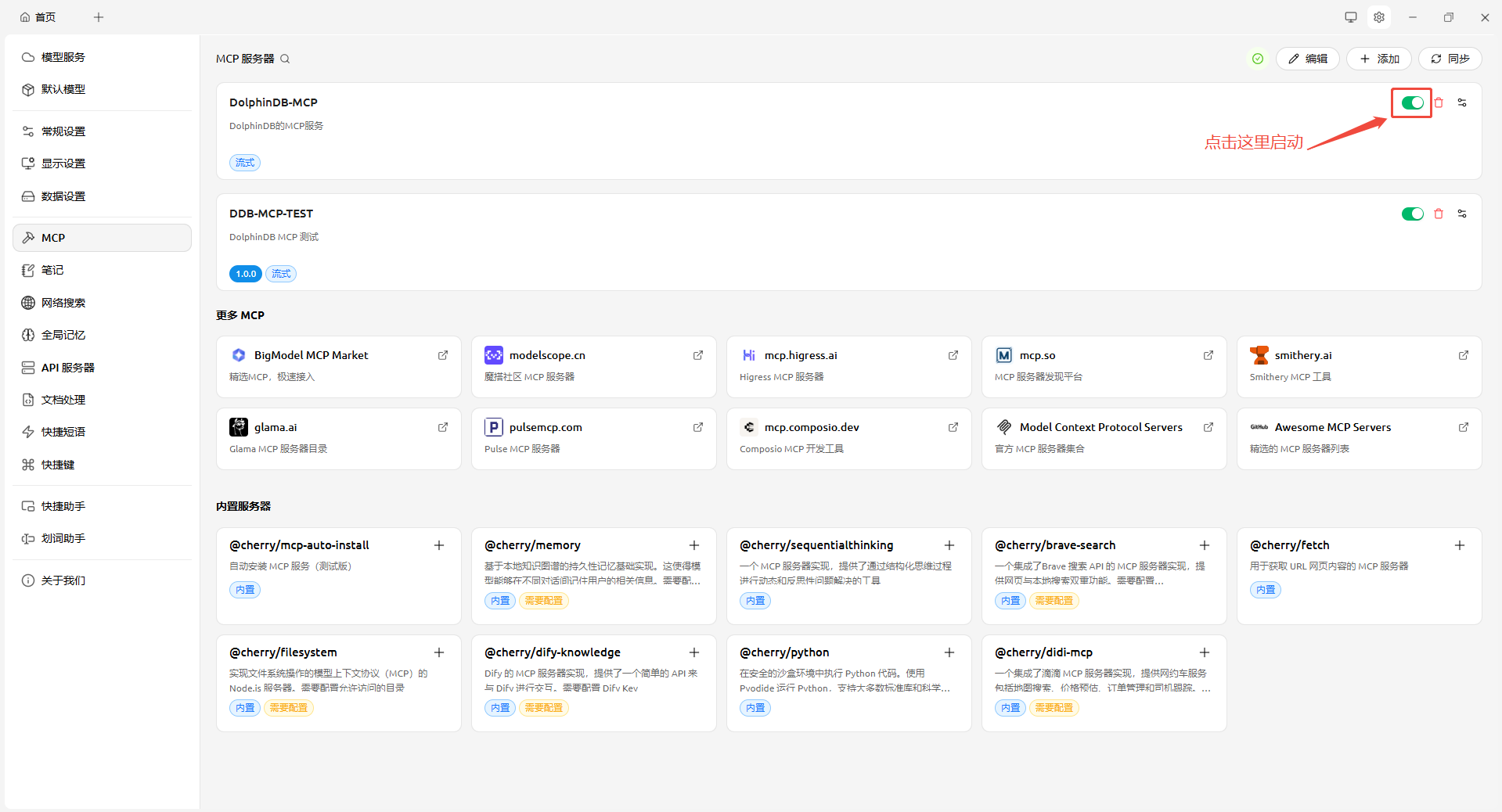This screenshot has width=1502, height=812.
Task: Open 模型服务 in the sidebar
Action: (63, 57)
